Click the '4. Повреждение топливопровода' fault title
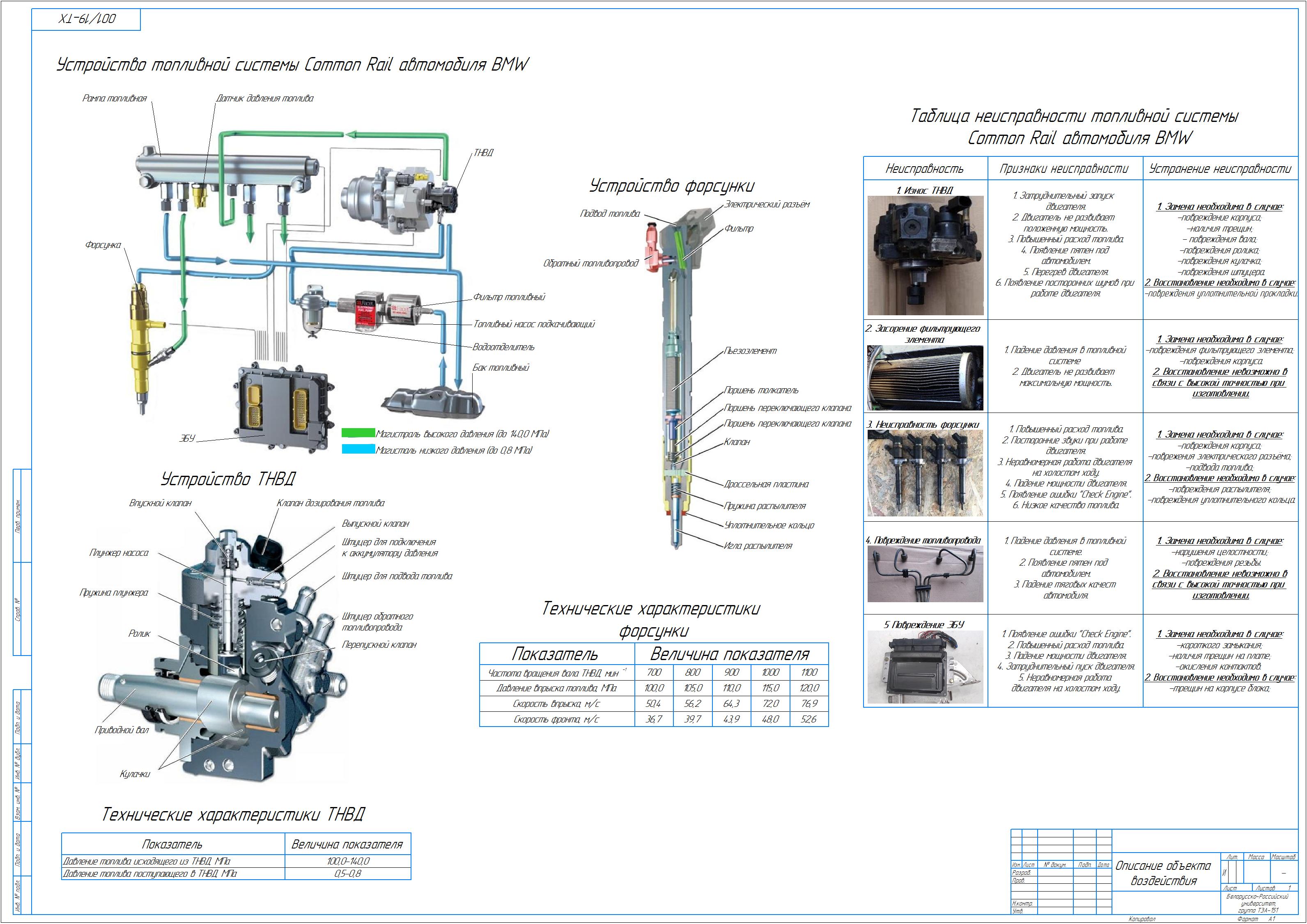 [923, 540]
